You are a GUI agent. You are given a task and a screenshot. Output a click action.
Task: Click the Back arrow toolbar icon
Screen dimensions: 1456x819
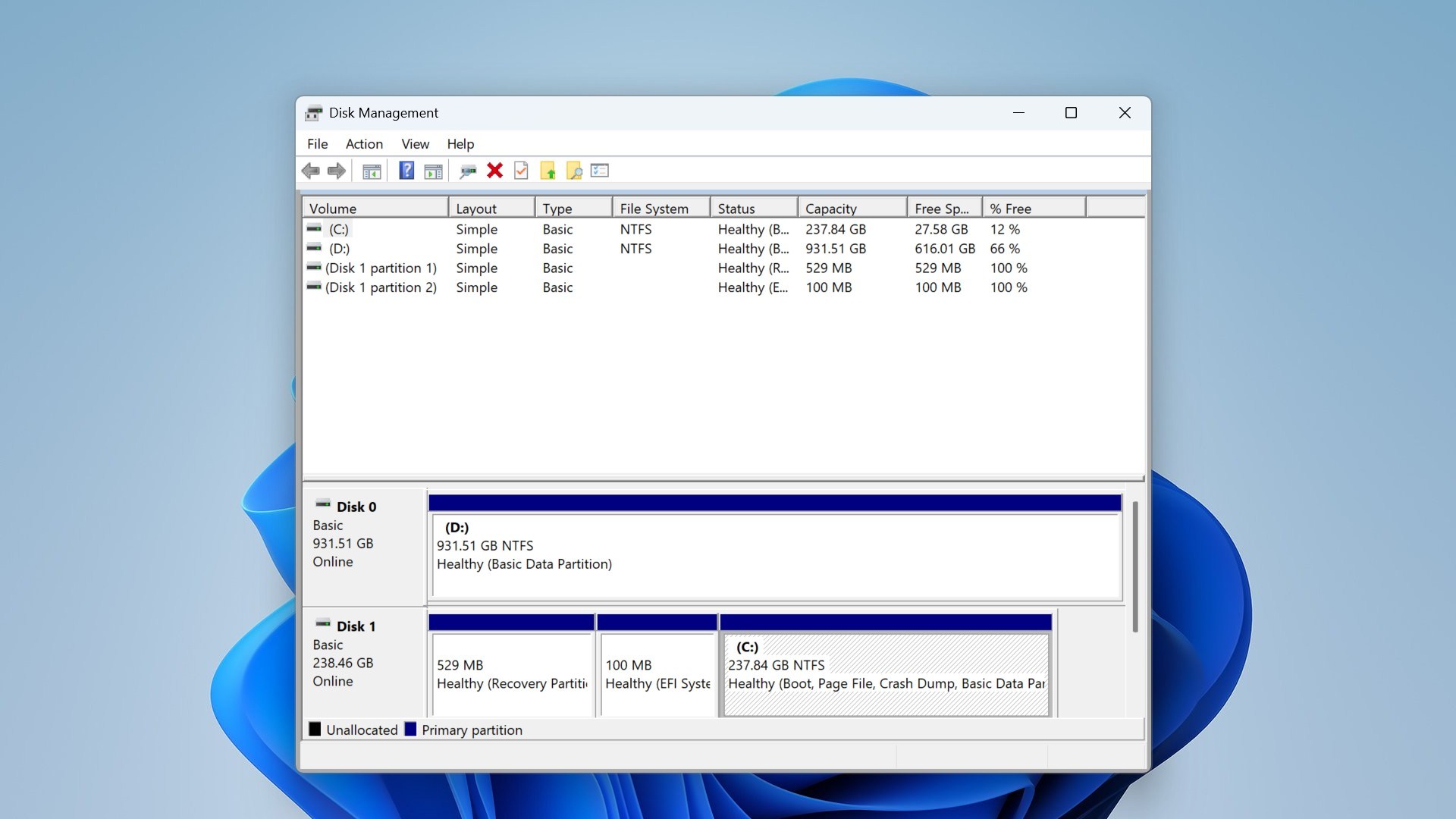coord(310,171)
